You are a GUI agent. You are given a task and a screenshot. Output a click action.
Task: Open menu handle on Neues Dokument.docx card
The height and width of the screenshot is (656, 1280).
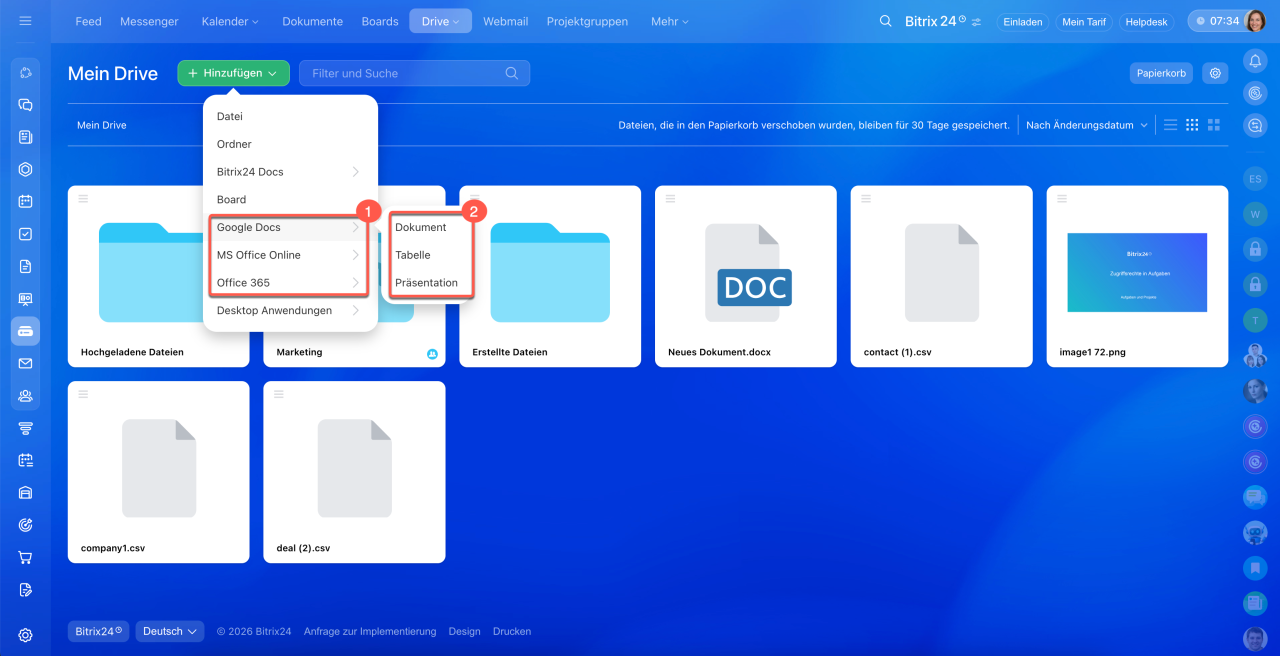coord(670,197)
